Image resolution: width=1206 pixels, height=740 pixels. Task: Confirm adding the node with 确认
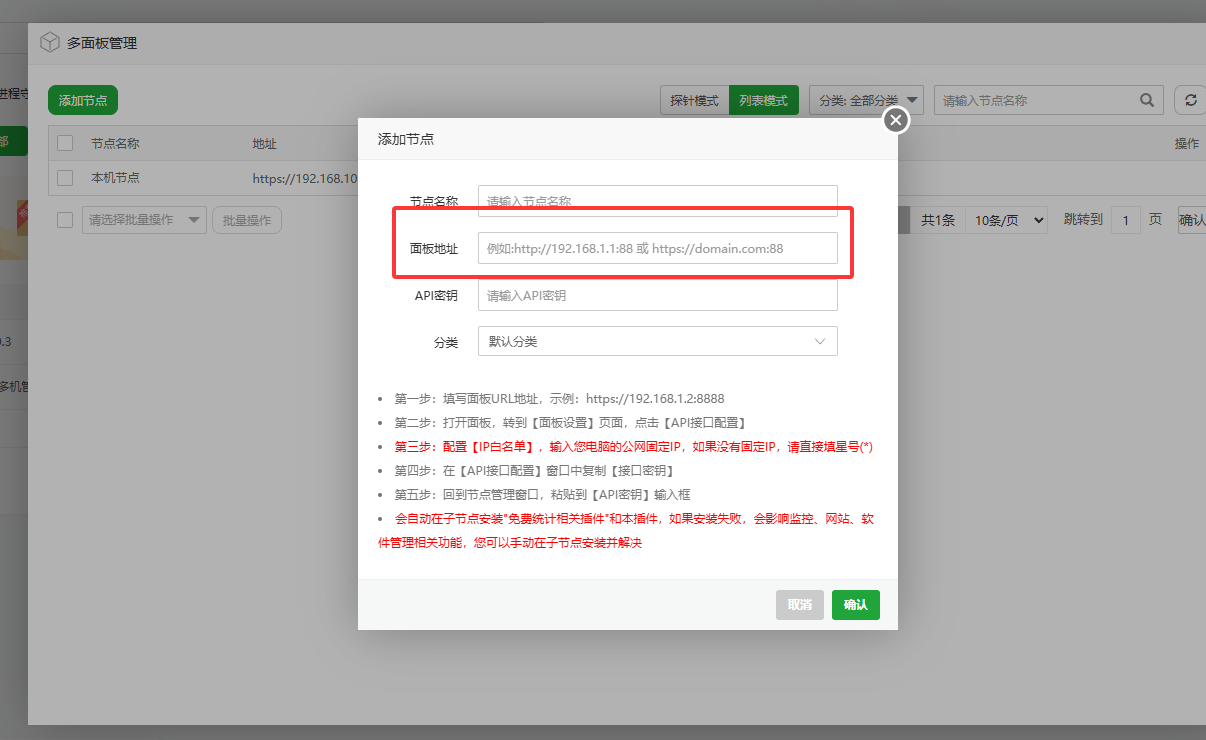coord(855,604)
